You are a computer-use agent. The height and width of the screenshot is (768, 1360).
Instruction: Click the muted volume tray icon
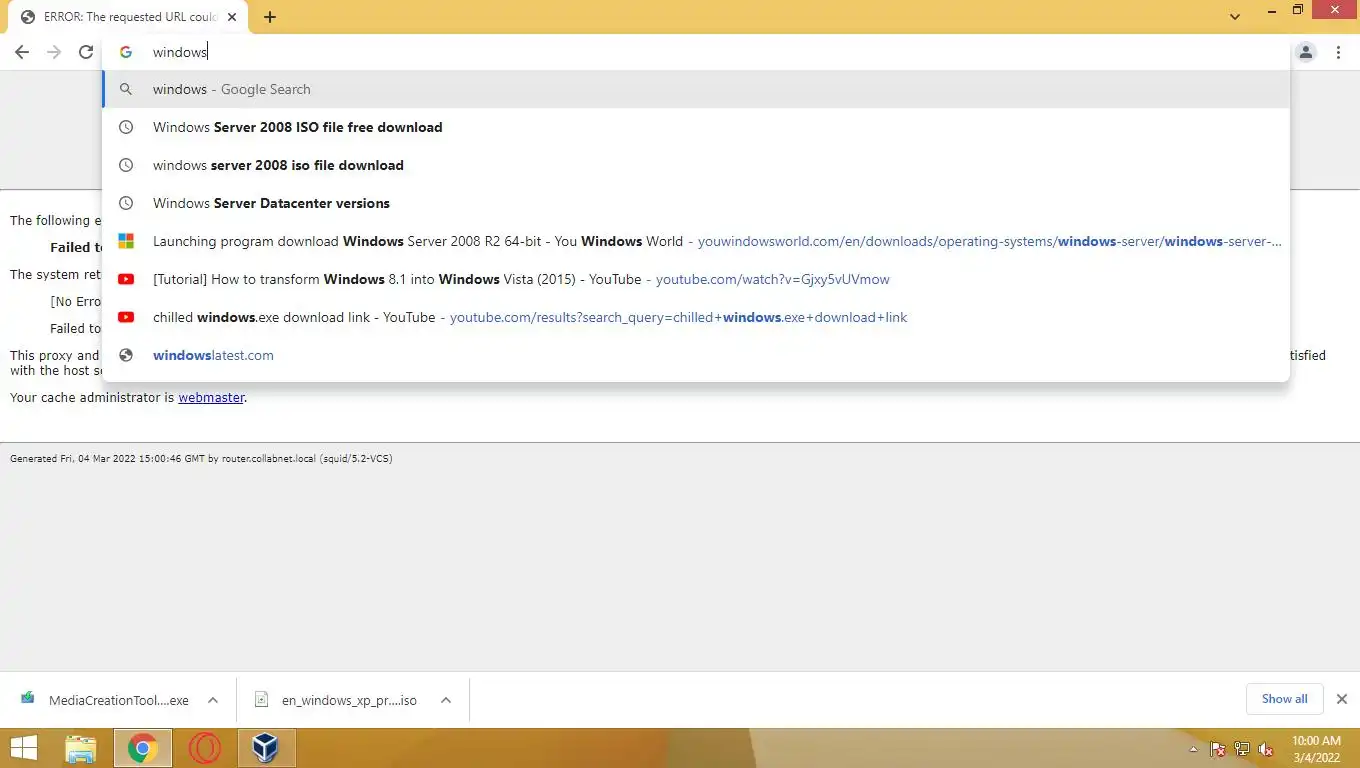point(1266,749)
